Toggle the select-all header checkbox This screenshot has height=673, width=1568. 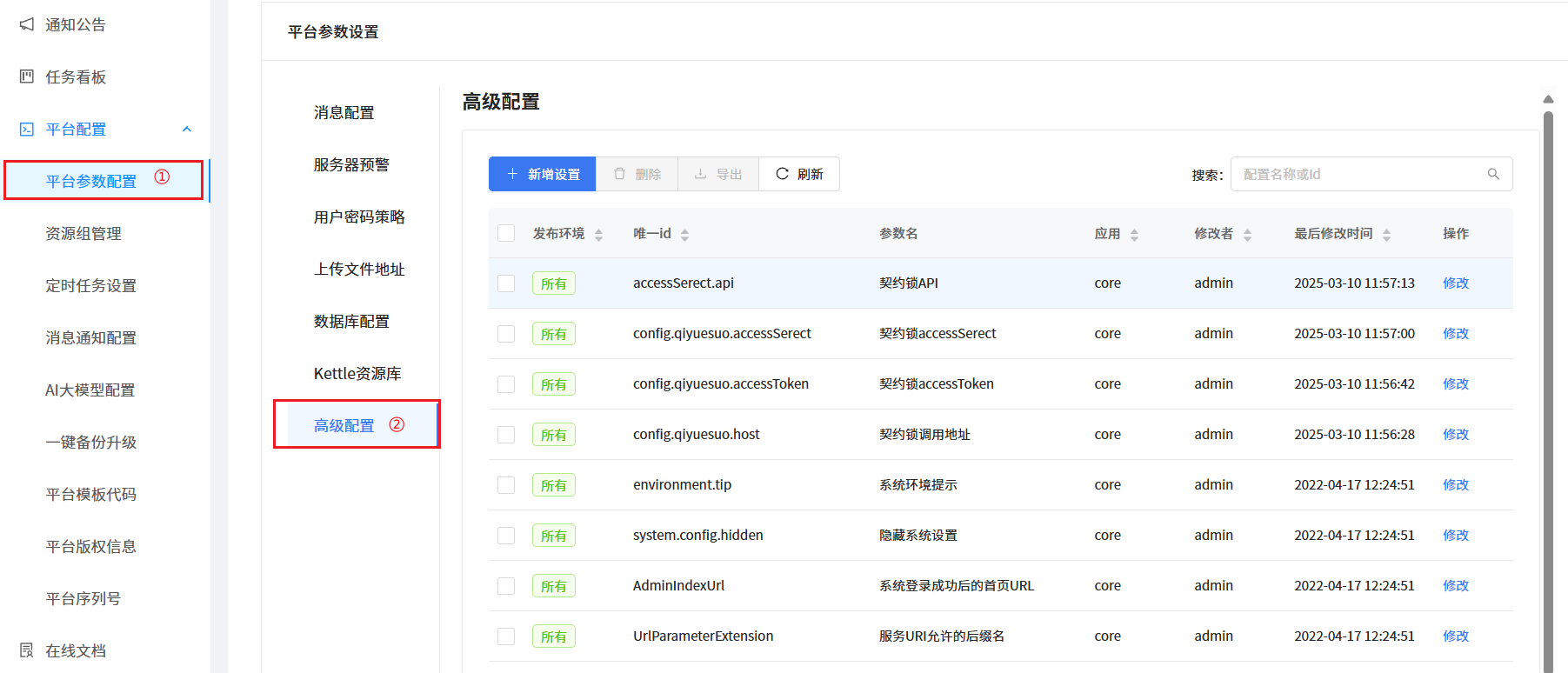point(506,233)
